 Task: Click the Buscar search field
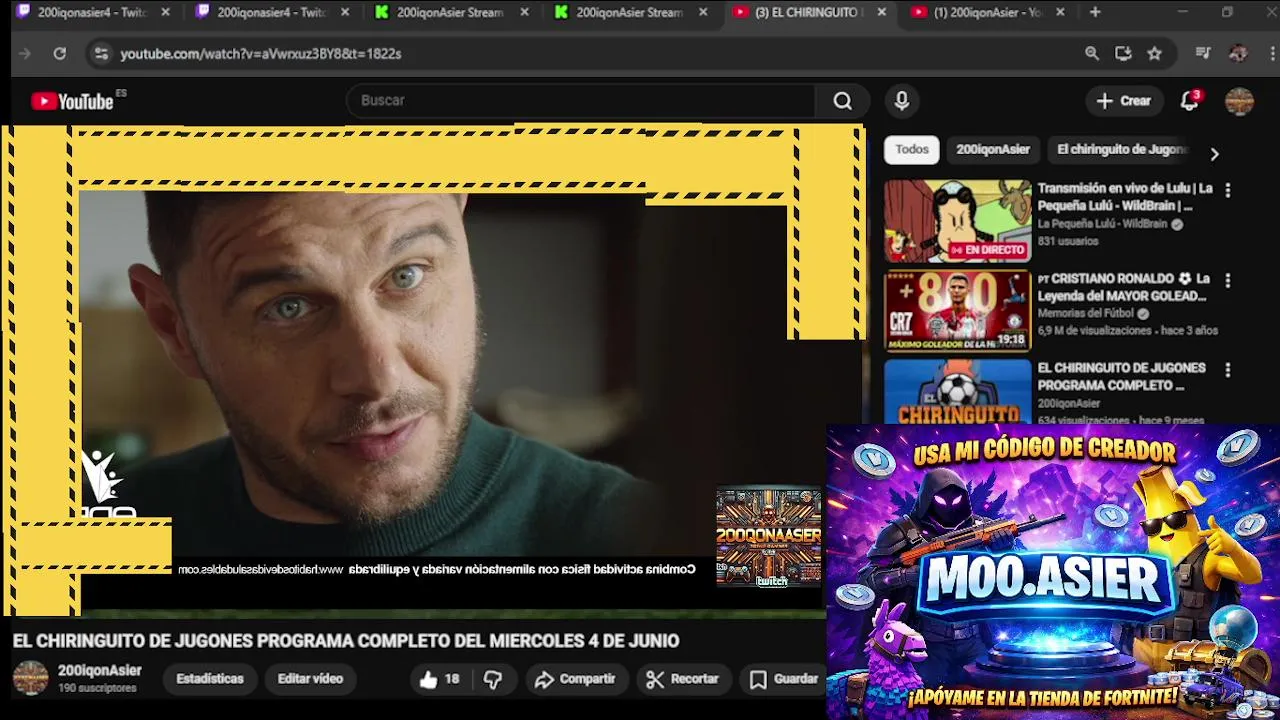pos(580,100)
